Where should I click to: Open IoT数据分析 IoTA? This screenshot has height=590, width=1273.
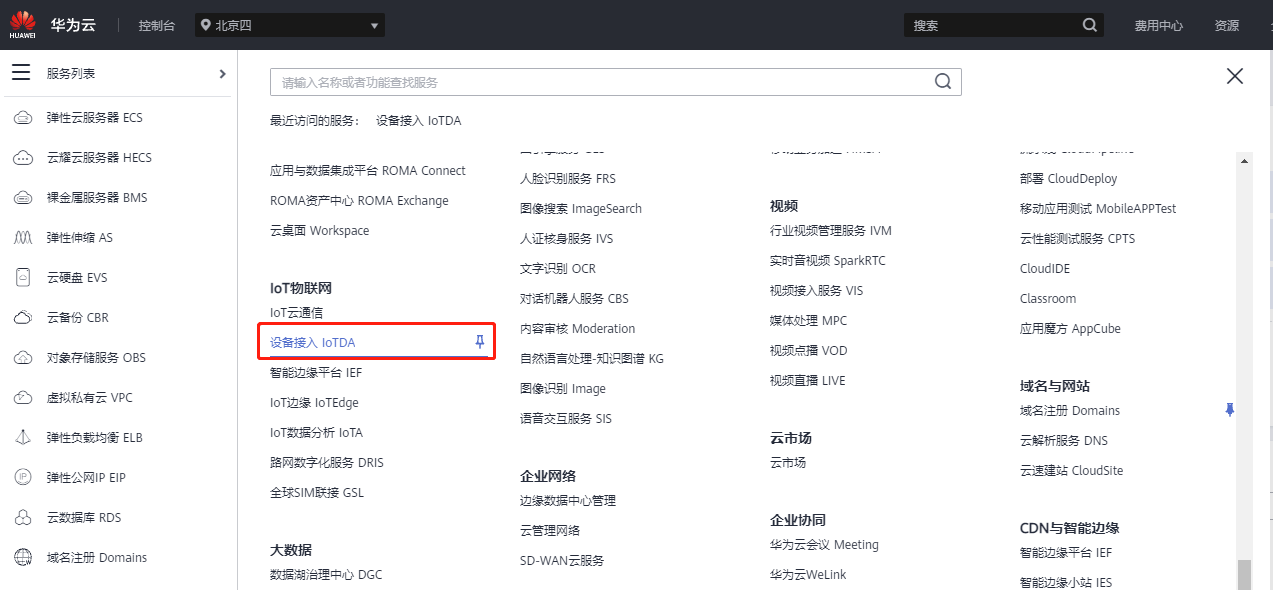coord(316,432)
